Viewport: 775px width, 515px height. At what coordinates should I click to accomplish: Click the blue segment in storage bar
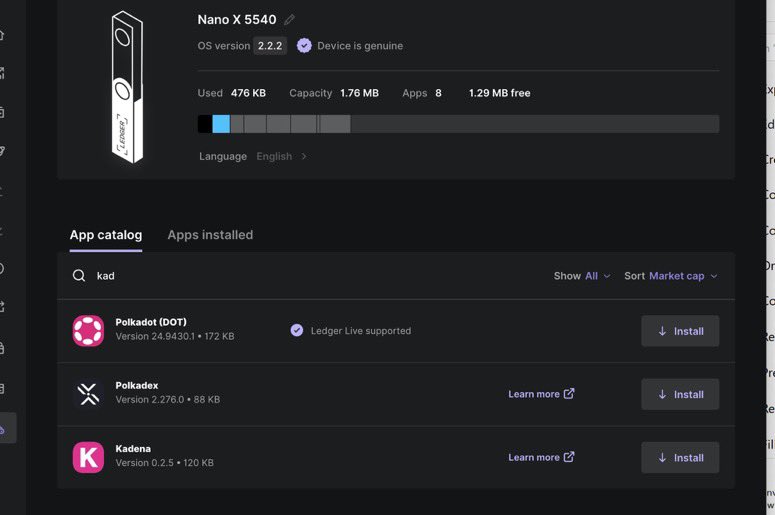click(221, 124)
